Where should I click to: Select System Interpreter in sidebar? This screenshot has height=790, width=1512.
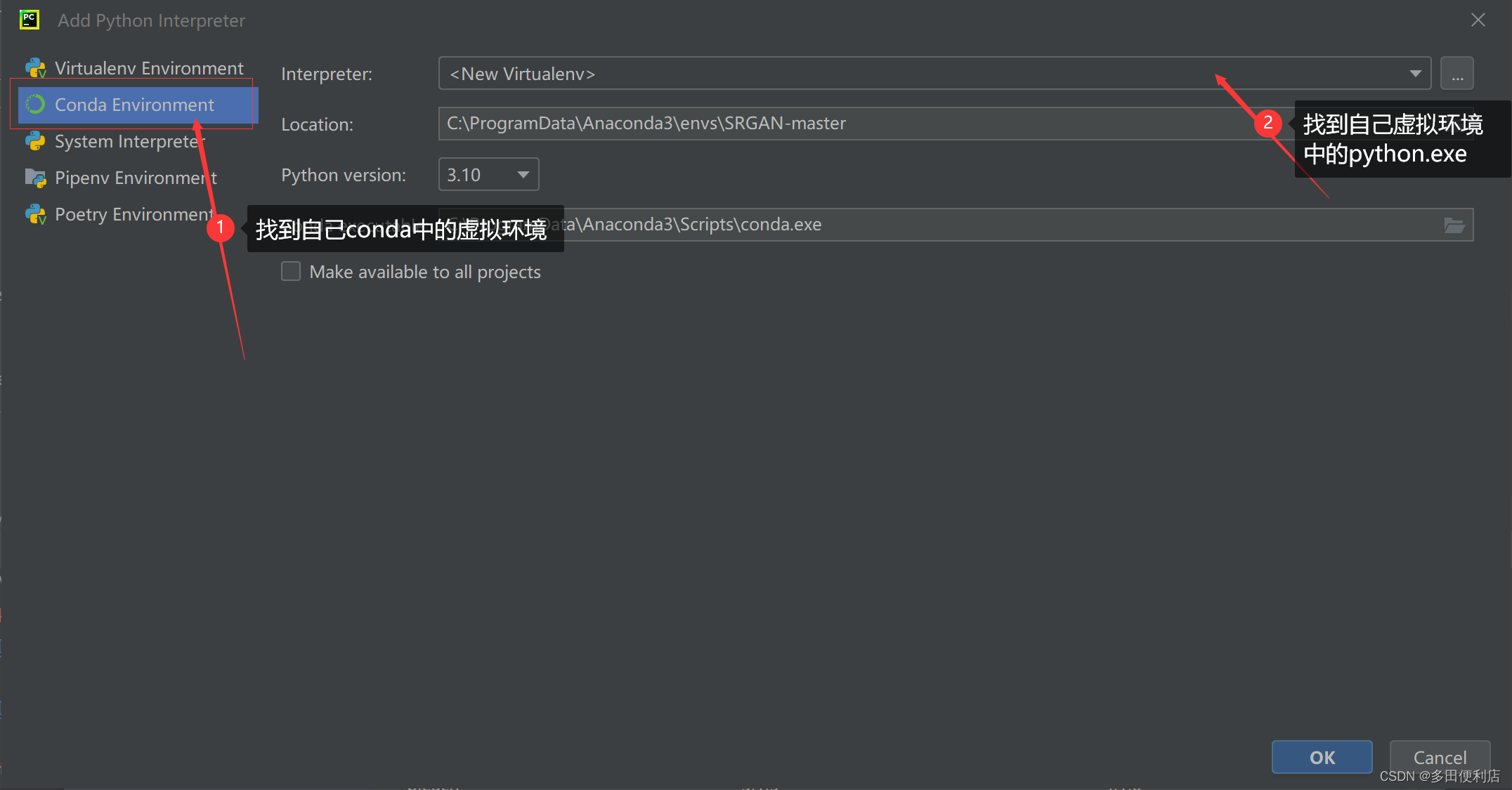[x=126, y=141]
